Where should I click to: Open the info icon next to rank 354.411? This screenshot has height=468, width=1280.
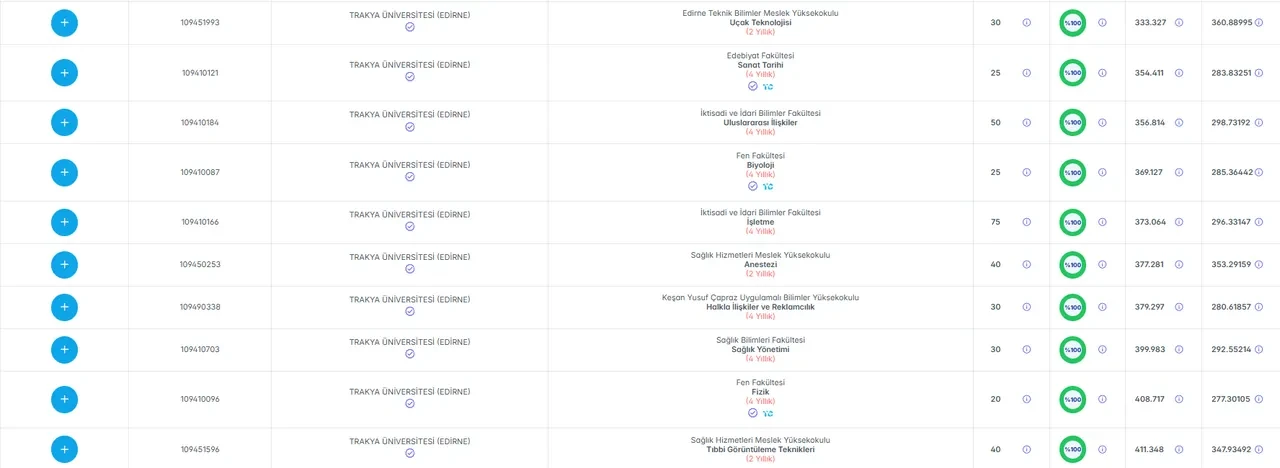tap(1179, 72)
